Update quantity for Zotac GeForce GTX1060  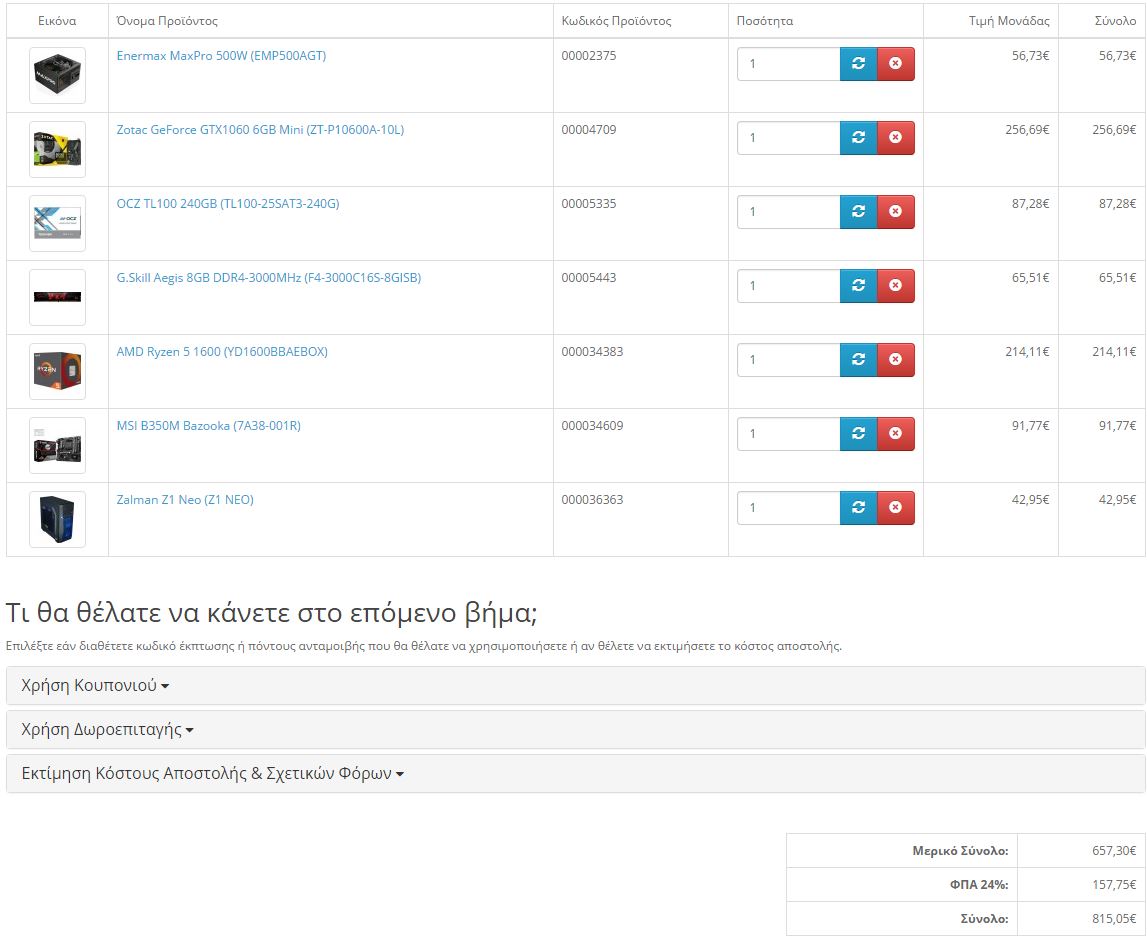pyautogui.click(x=858, y=137)
